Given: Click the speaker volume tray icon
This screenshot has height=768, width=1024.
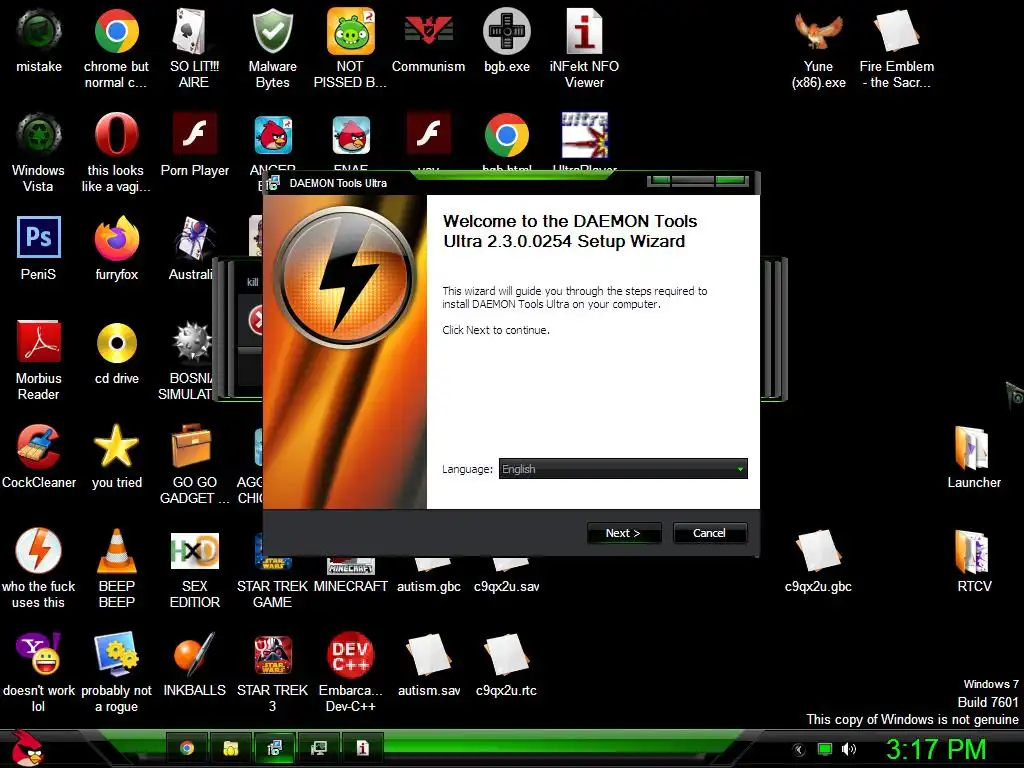Looking at the screenshot, I should point(848,749).
